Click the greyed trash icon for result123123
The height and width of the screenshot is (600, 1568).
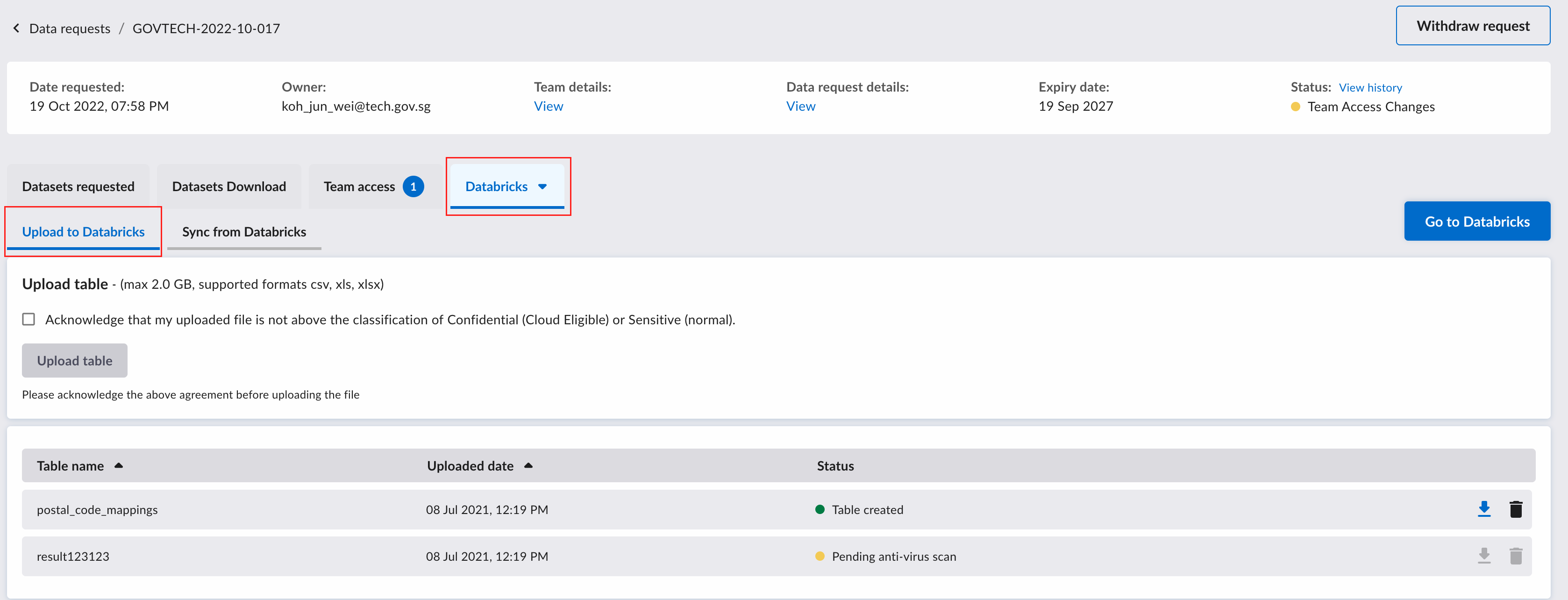1516,556
